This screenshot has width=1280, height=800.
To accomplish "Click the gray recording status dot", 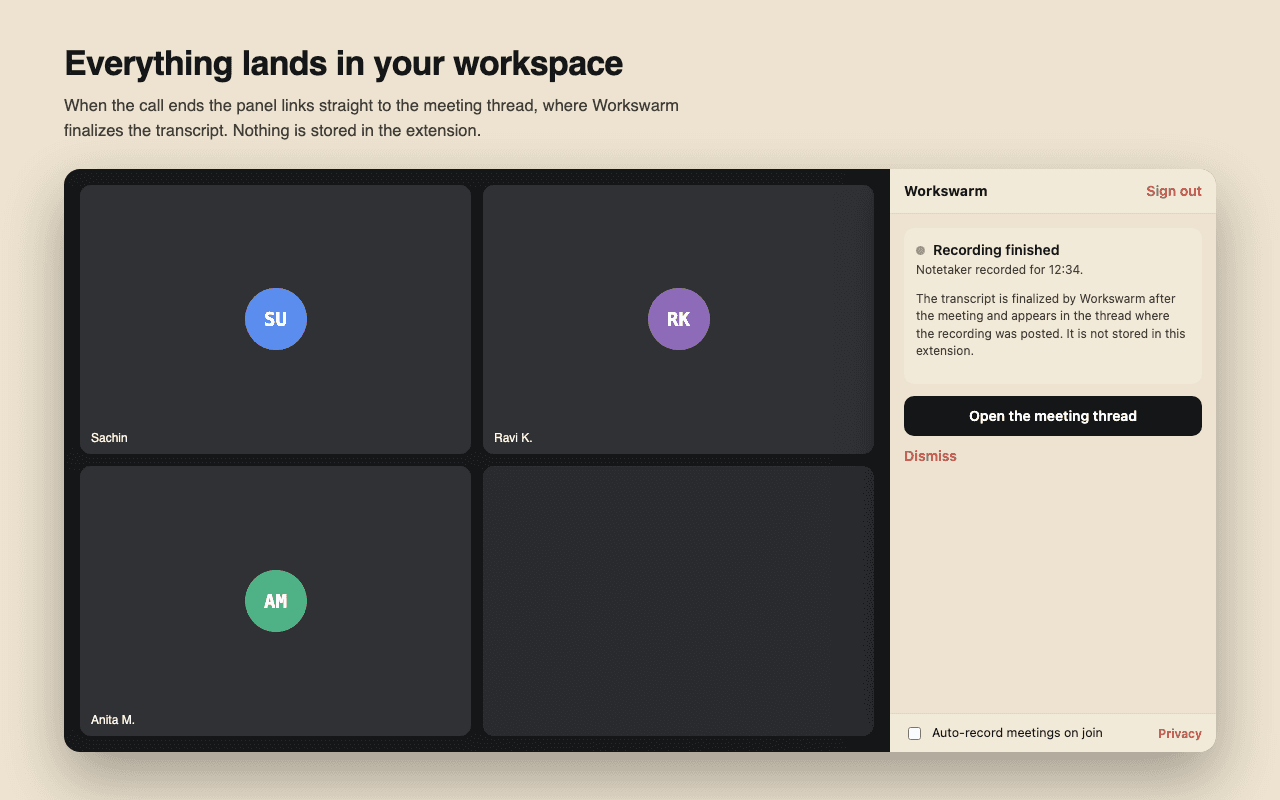I will pos(920,251).
